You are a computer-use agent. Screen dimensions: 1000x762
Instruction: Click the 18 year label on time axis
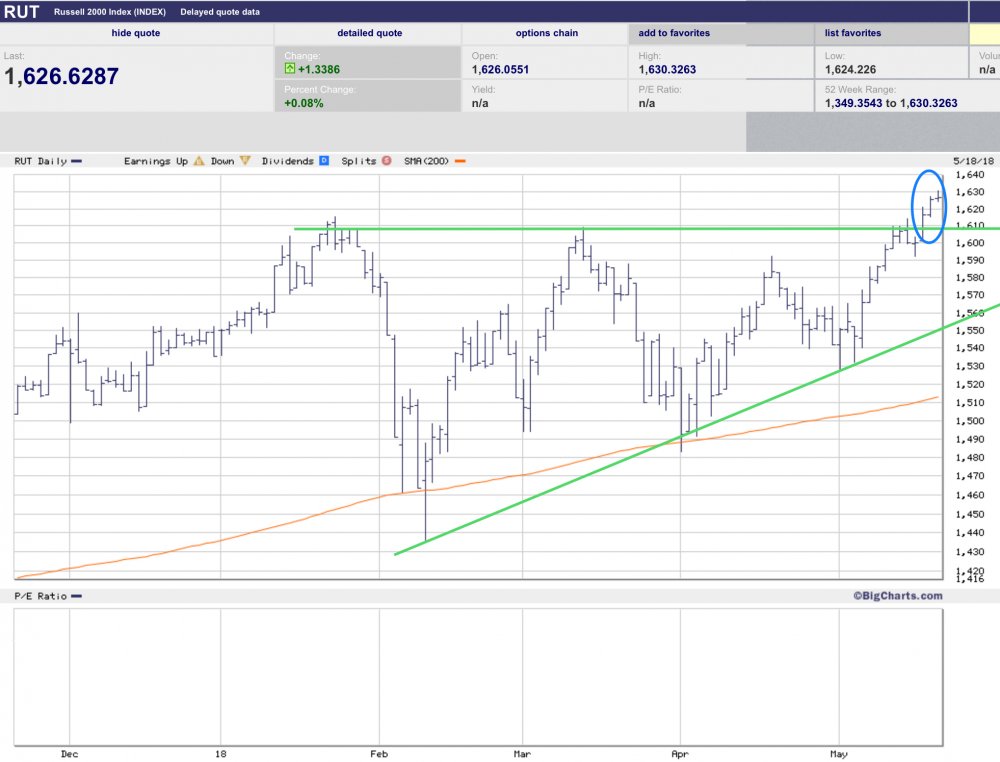click(221, 754)
